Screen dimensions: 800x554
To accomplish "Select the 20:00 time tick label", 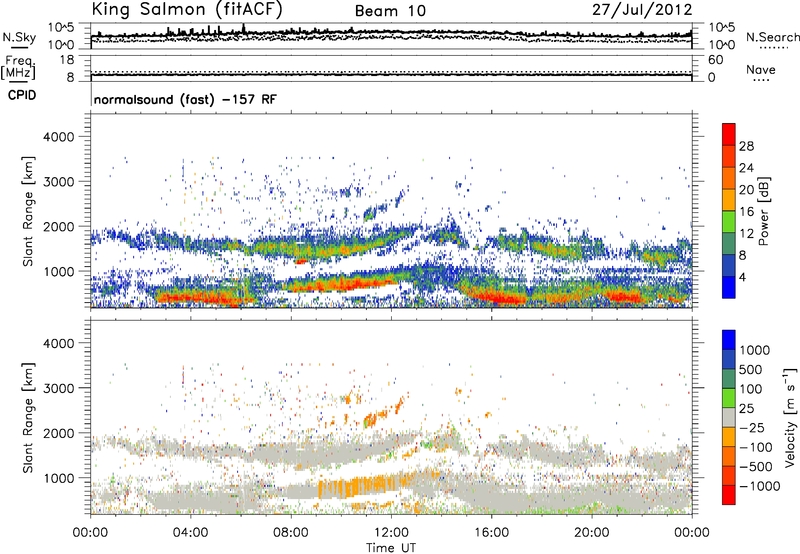I will 591,533.
